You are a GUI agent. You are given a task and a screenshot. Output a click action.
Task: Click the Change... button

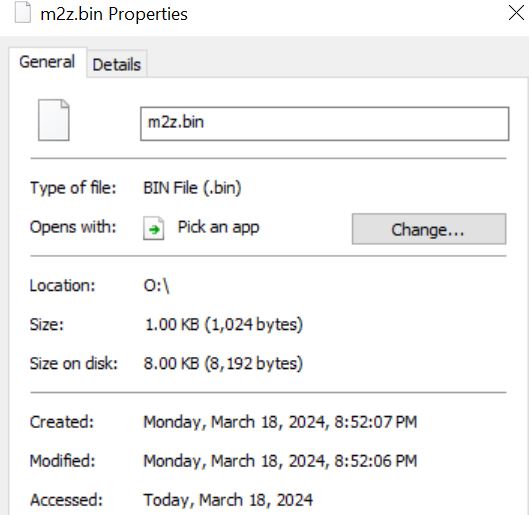tap(429, 229)
